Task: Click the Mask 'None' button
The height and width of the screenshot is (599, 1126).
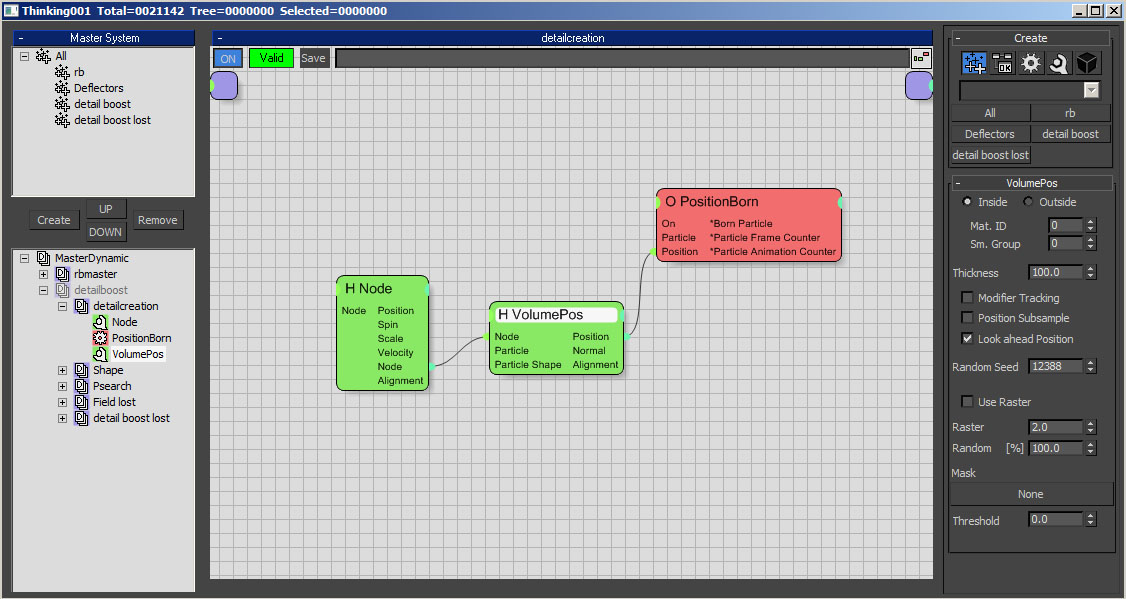Action: 1030,494
